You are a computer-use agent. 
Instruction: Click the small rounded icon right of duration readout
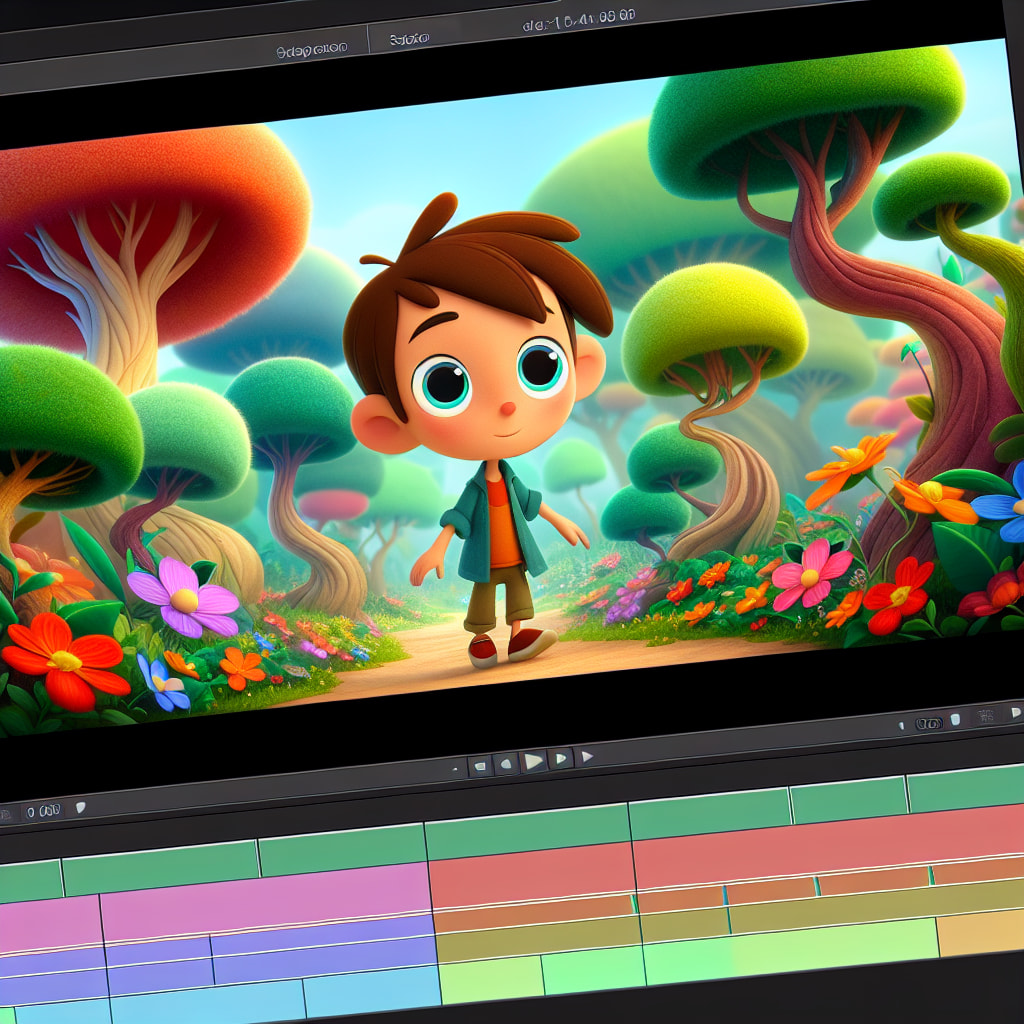[x=955, y=720]
